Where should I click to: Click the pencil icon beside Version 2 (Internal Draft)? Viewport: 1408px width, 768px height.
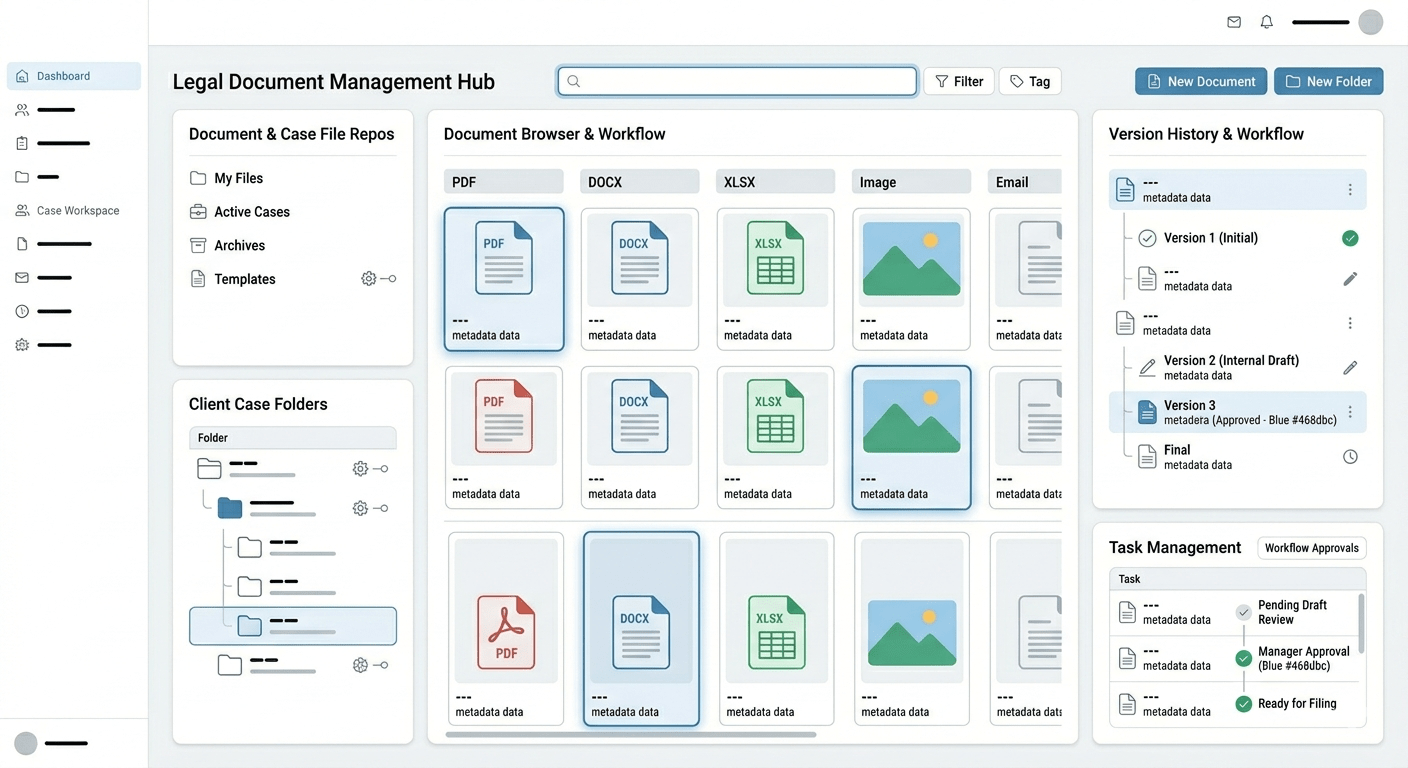[1350, 368]
